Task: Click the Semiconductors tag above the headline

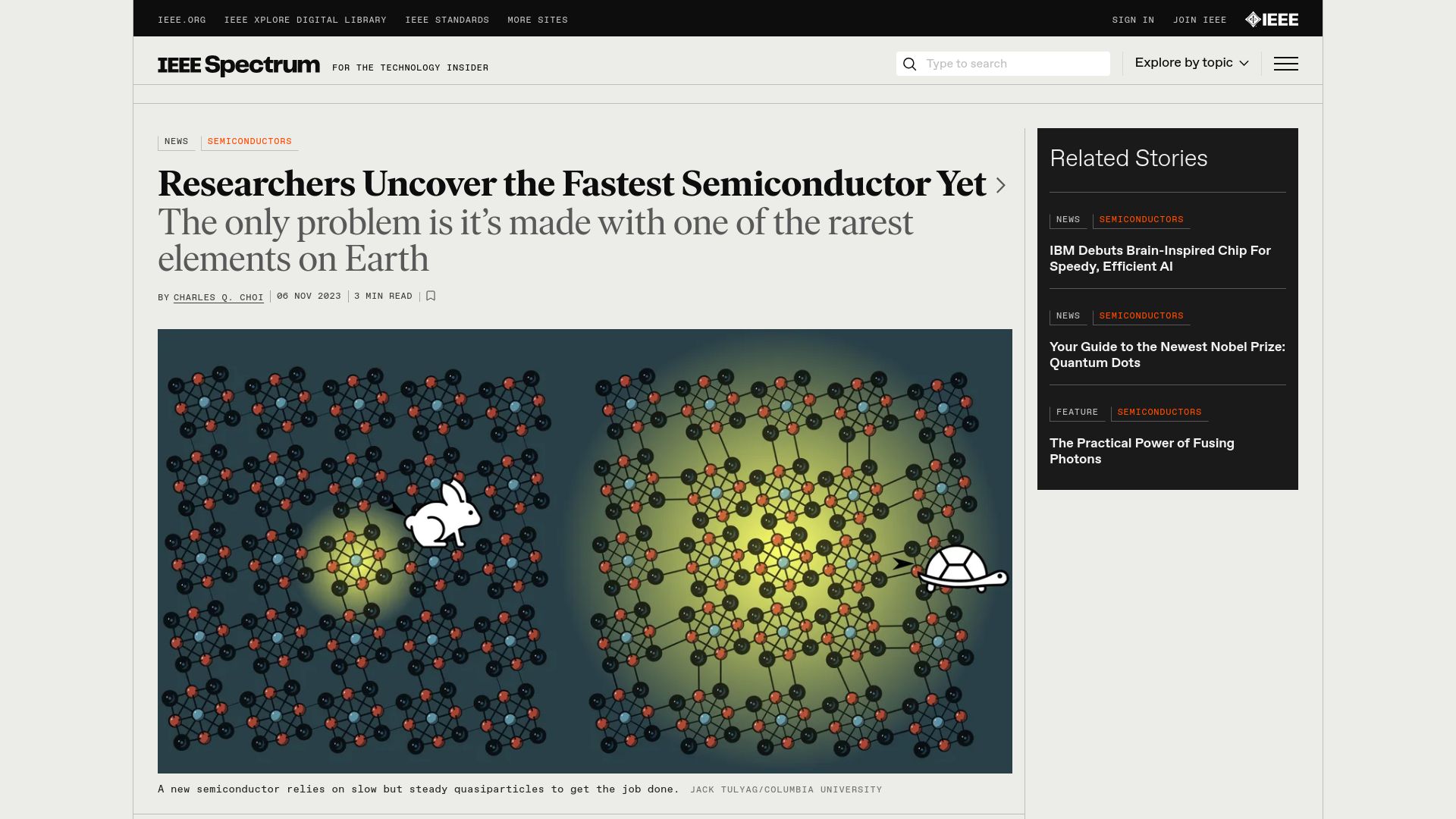Action: coord(249,142)
